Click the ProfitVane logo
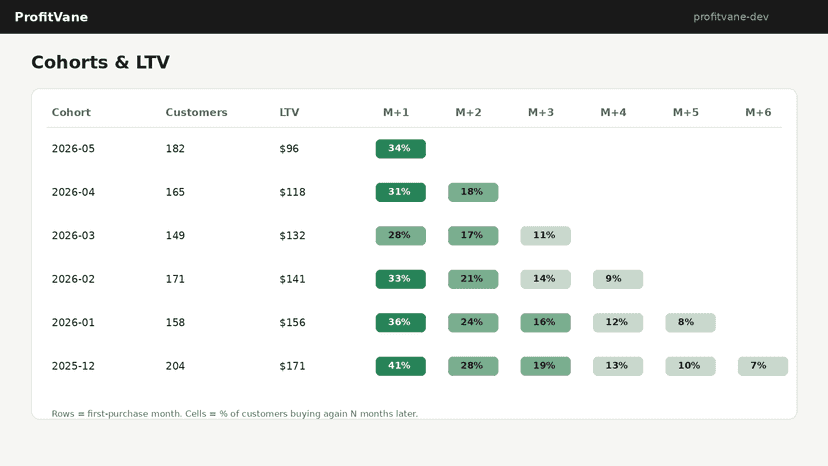Viewport: 828px width, 466px height. click(51, 17)
